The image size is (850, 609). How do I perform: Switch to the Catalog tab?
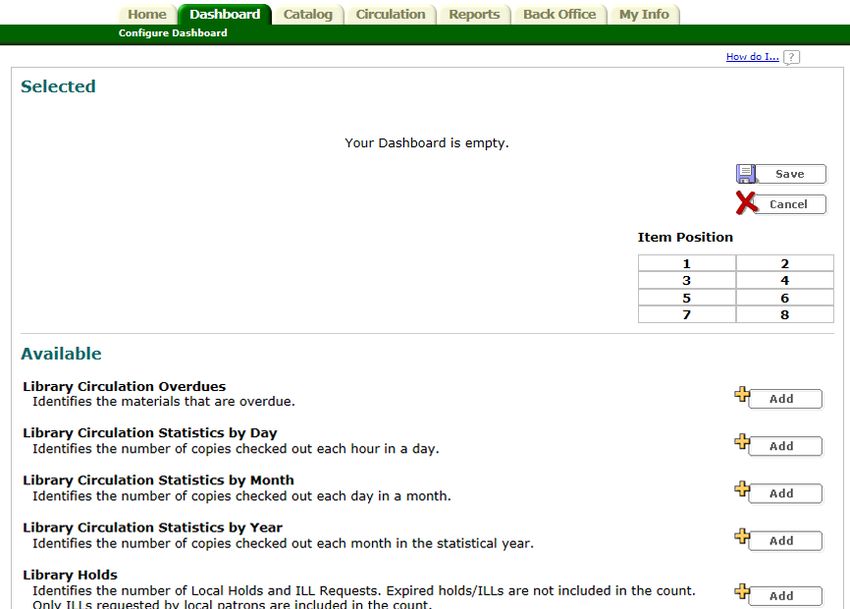pos(308,15)
